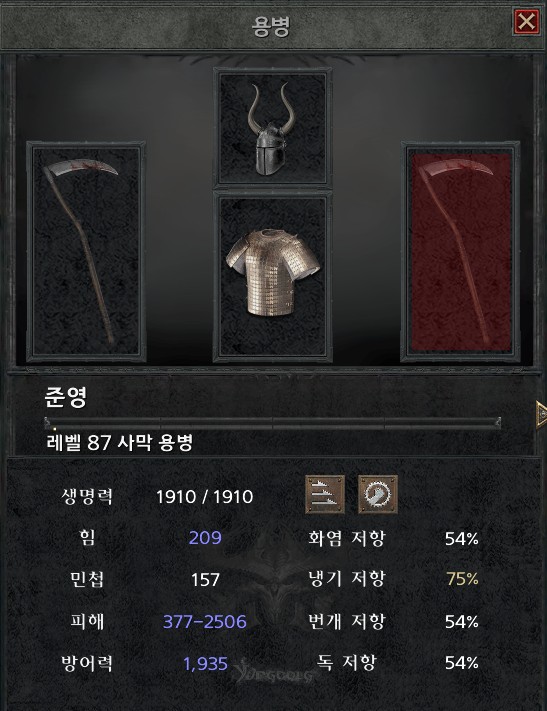
Task: Select the 힘 strength value 209
Action: [205, 538]
